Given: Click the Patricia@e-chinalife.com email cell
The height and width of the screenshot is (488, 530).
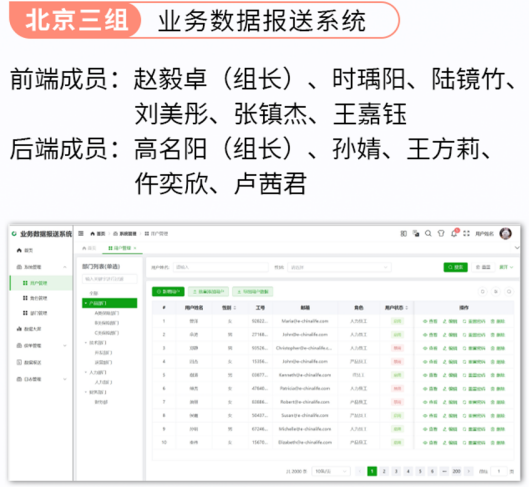Looking at the screenshot, I should [x=305, y=389].
